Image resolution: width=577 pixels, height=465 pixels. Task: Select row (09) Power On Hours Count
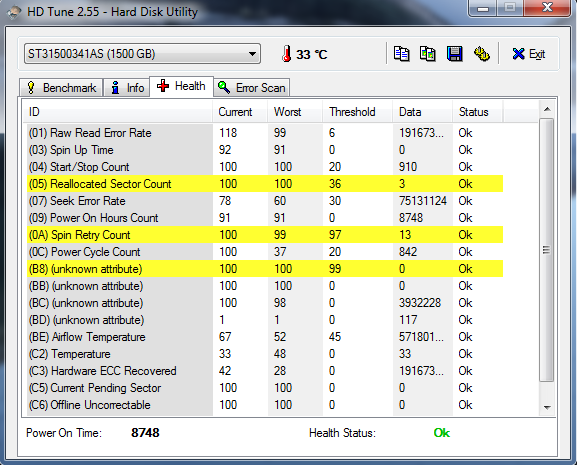[x=265, y=218]
